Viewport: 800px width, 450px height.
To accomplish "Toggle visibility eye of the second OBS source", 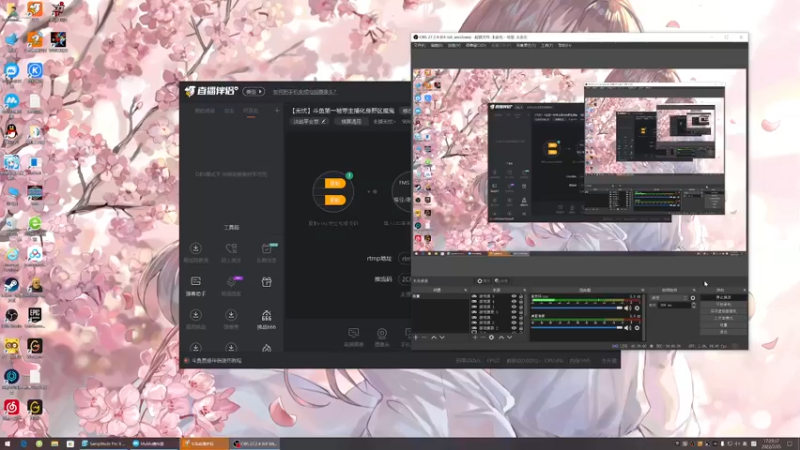I will click(x=514, y=302).
